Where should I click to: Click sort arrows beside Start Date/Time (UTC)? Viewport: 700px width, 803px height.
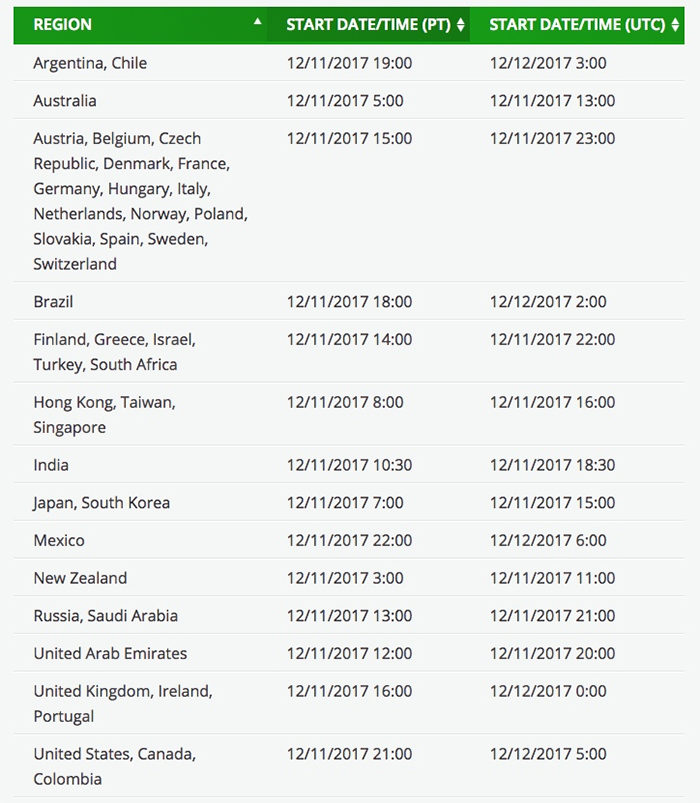pos(676,25)
